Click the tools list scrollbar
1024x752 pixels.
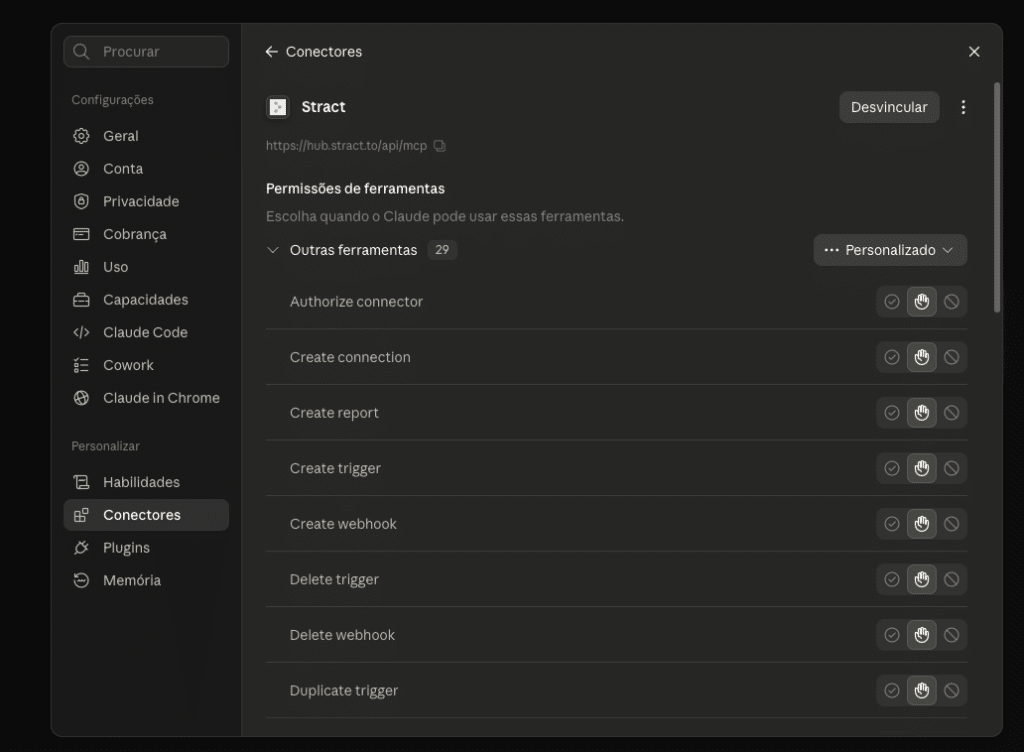(x=997, y=197)
